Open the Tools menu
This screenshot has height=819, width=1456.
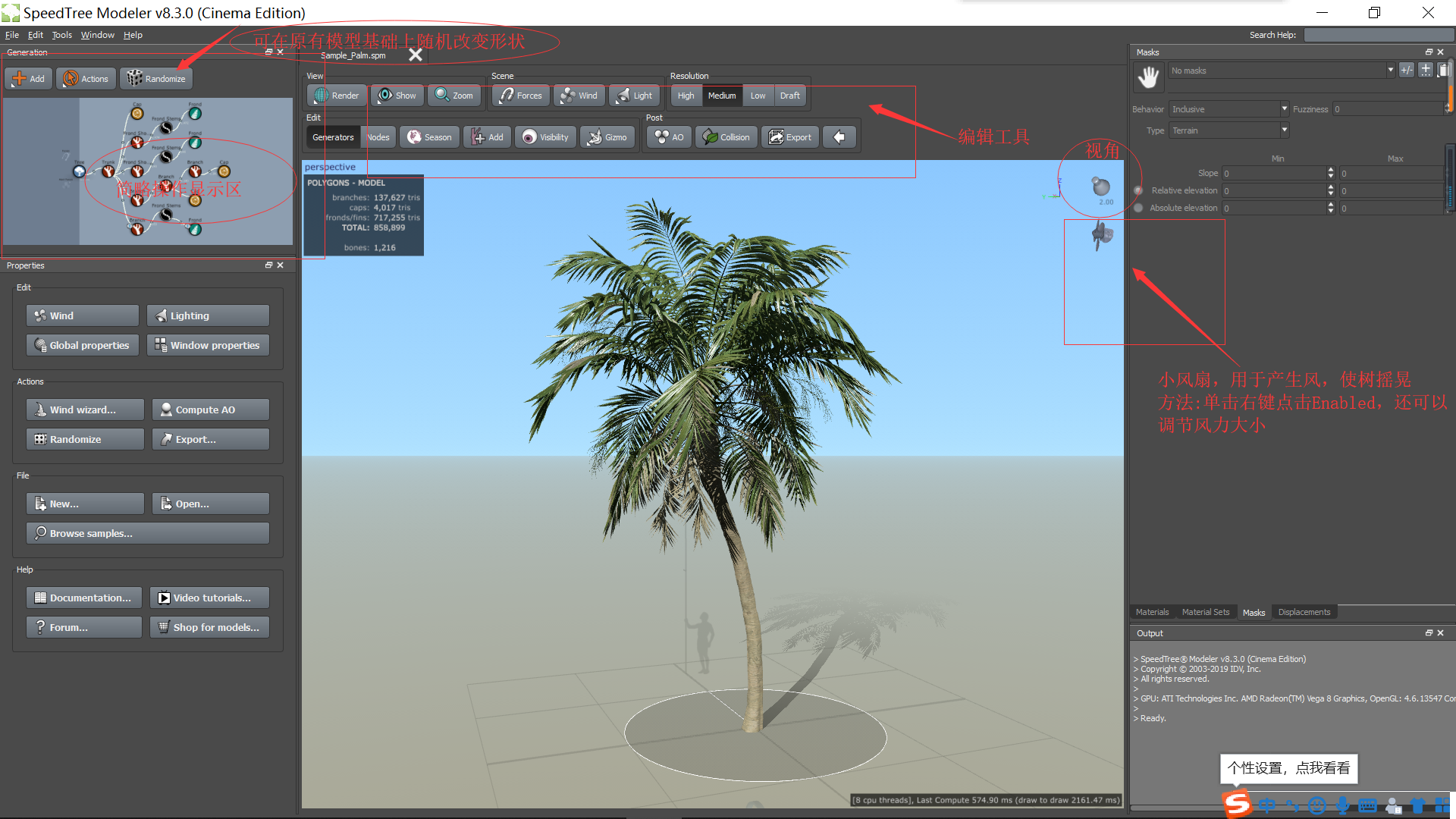click(61, 34)
